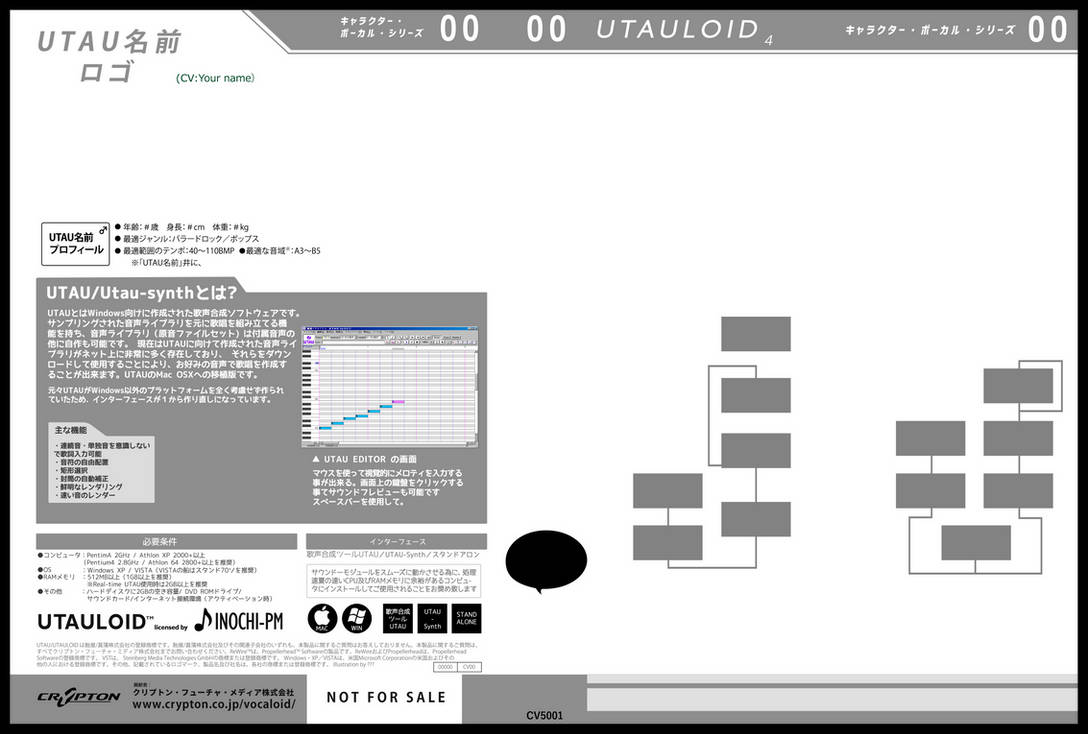1088x734 pixels.
Task: Open the UTAU editor screenshot thumbnail
Action: point(390,386)
